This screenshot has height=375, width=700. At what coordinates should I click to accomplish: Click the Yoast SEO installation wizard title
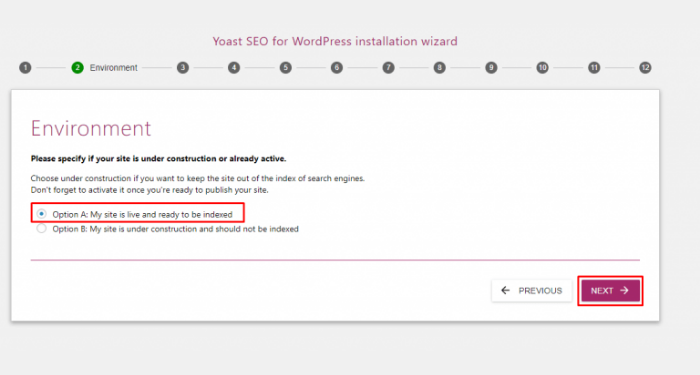click(x=335, y=42)
